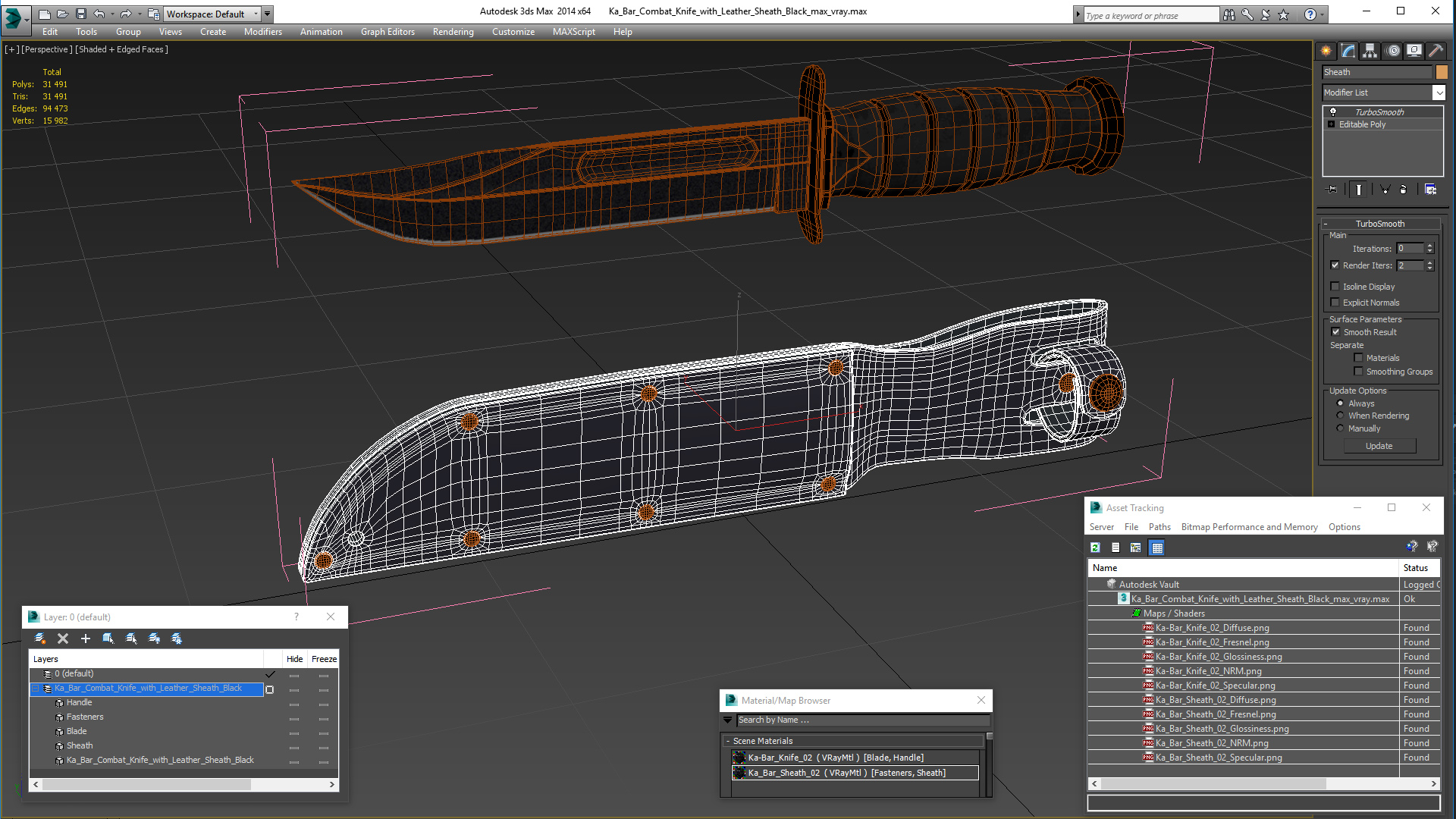Click the Pin Stack icon
1456x819 pixels.
click(x=1332, y=190)
